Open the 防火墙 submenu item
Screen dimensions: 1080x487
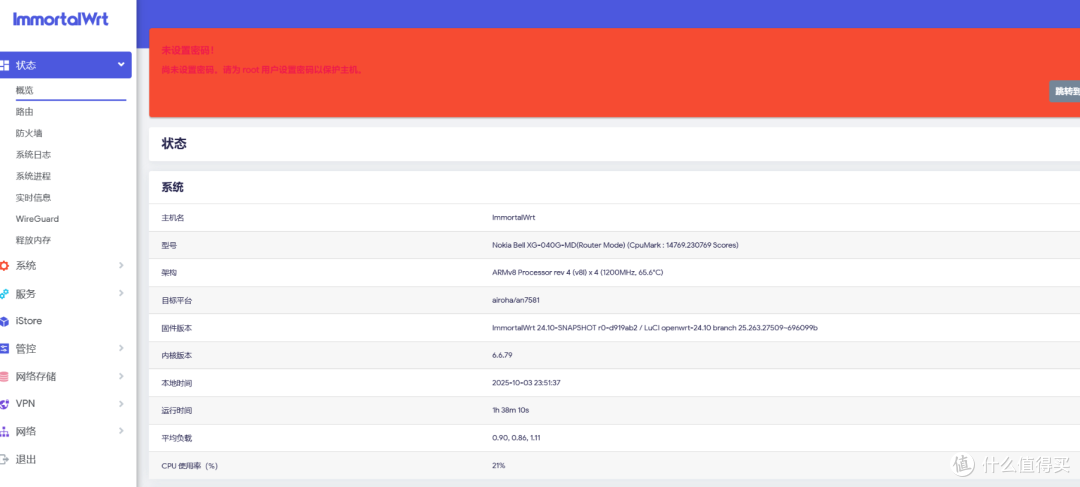click(29, 133)
